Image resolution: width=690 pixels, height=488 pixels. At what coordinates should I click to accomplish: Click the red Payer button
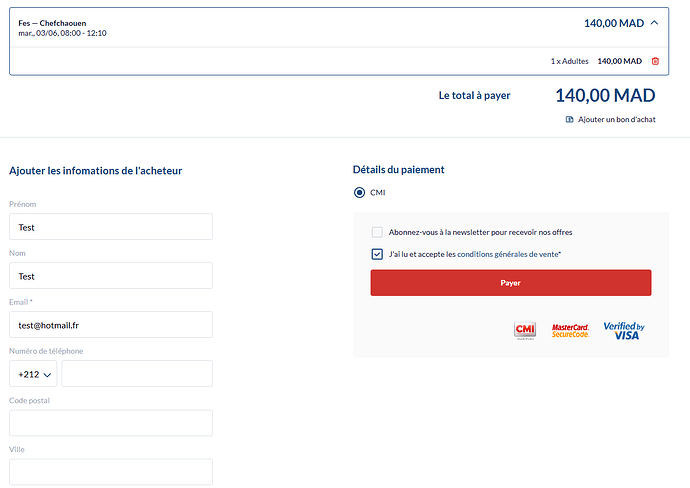pos(511,283)
